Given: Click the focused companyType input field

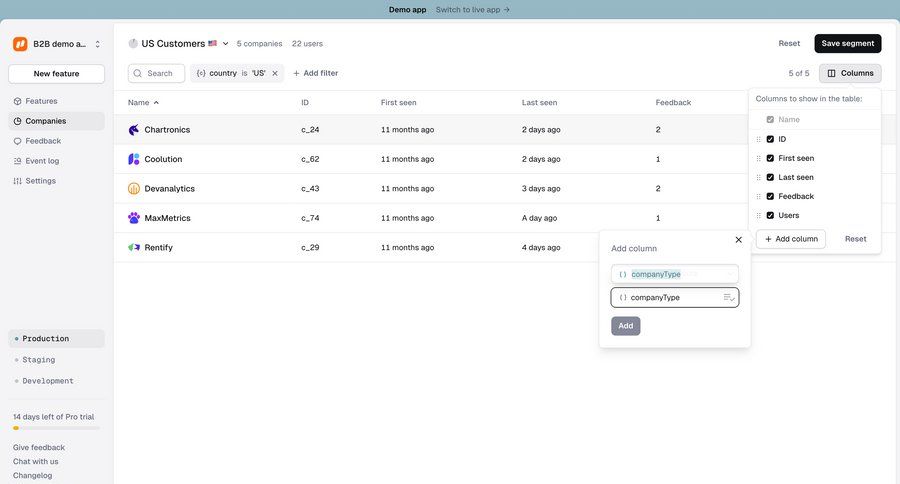Looking at the screenshot, I should click(674, 297).
